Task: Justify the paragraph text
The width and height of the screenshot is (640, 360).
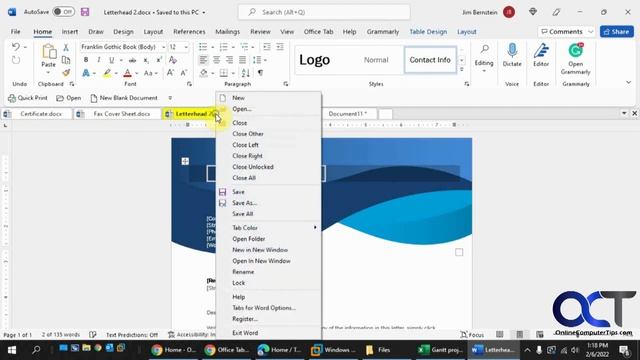Action: (x=242, y=60)
